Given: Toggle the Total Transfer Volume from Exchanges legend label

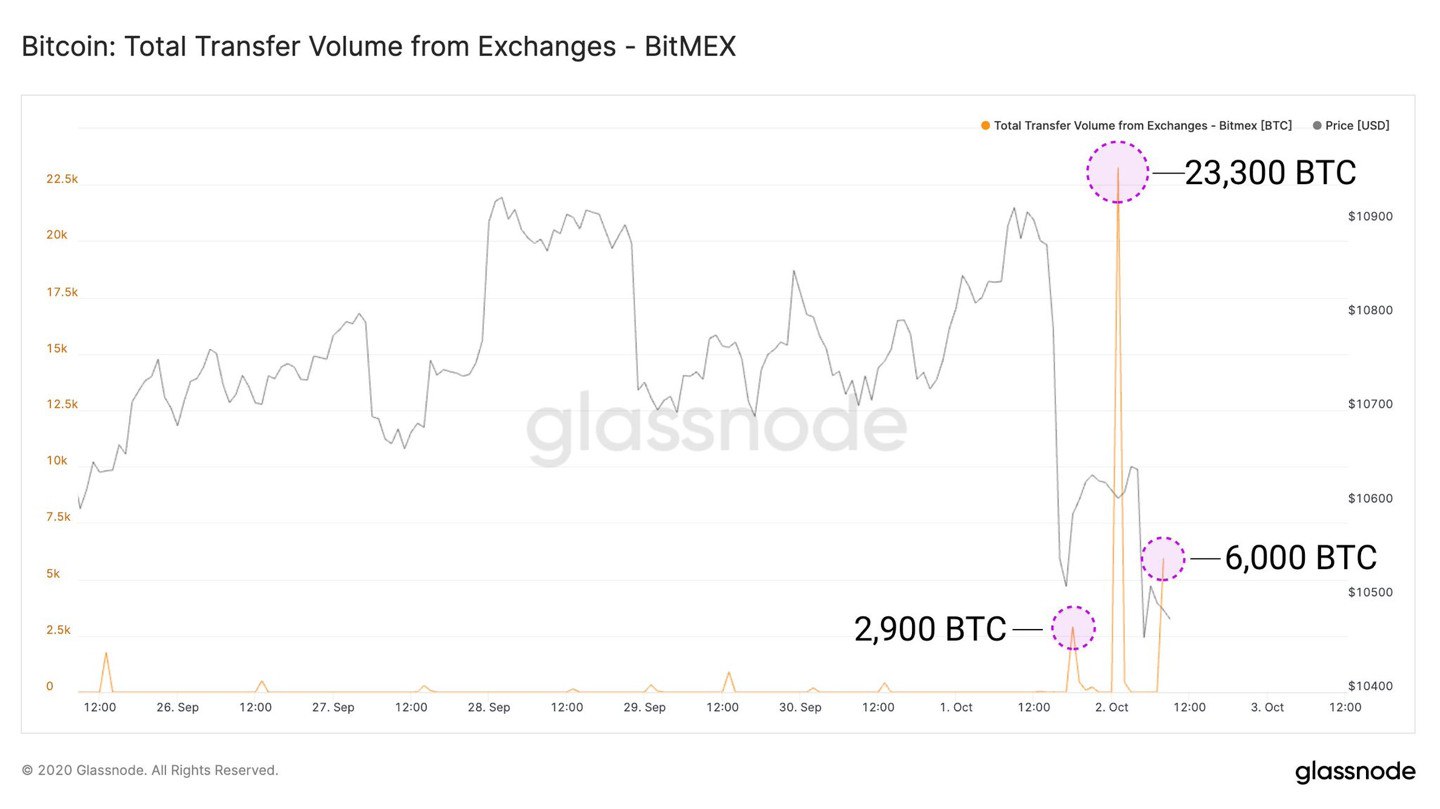Looking at the screenshot, I should coord(1142,126).
